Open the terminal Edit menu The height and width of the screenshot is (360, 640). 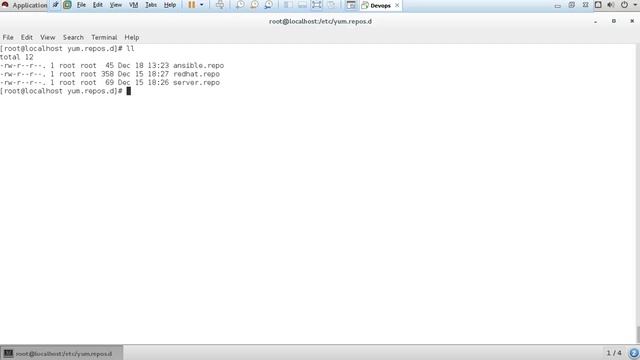click(27, 37)
